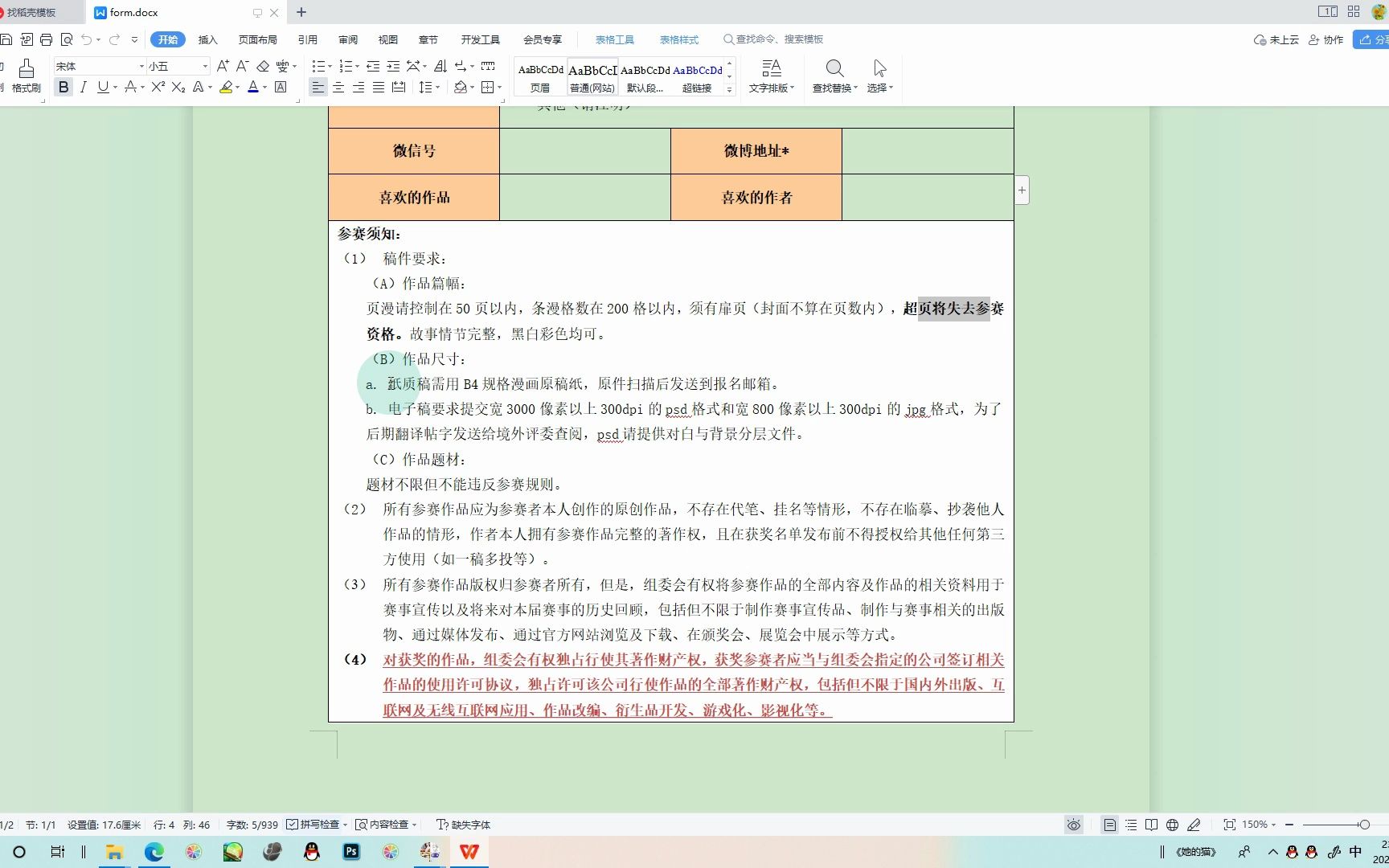Toggle Italic formatting
The height and width of the screenshot is (868, 1389).
click(83, 88)
